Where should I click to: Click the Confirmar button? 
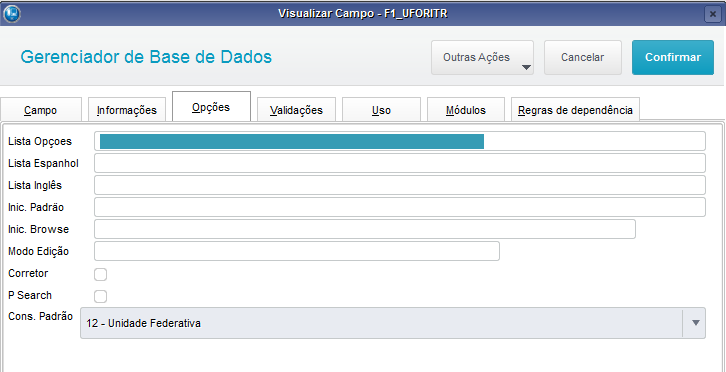tap(673, 57)
